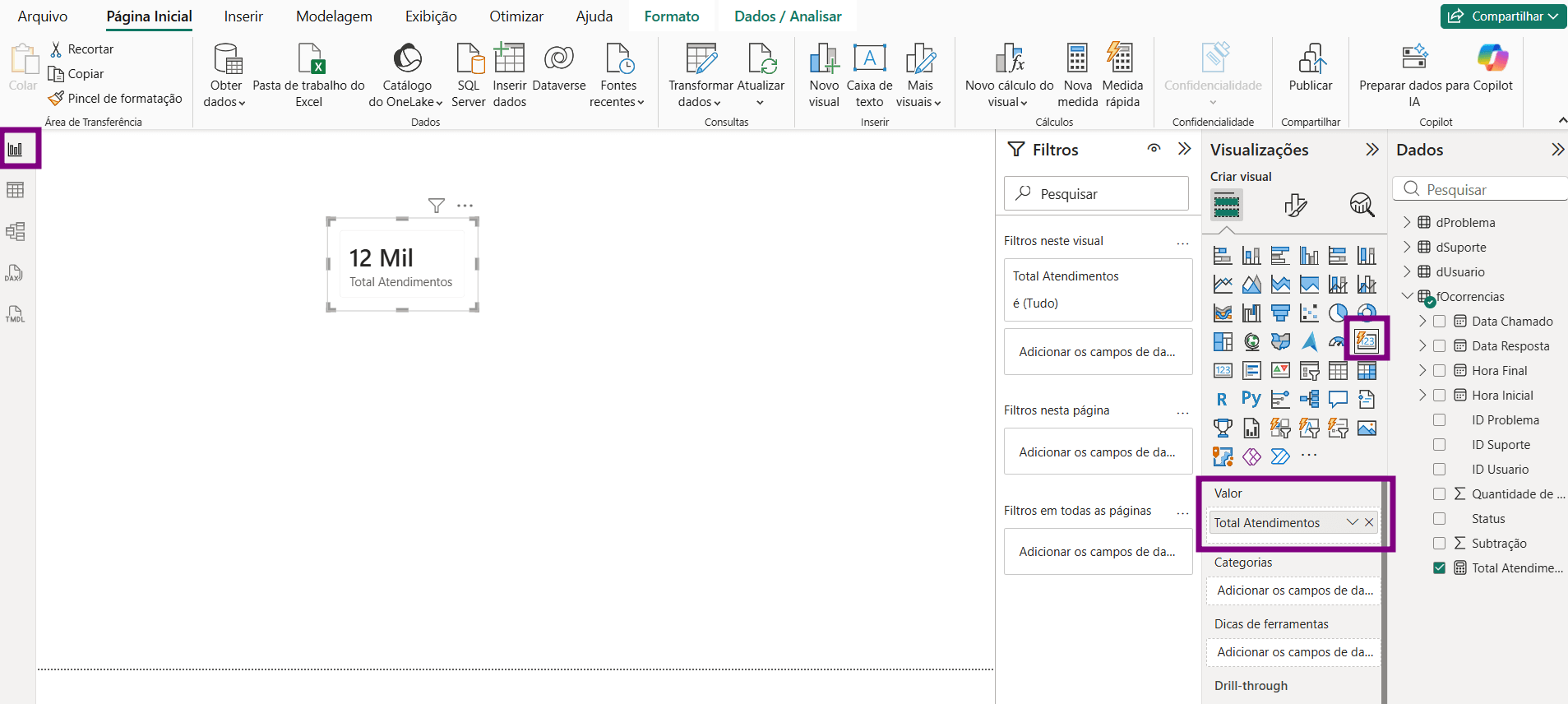Viewport: 1568px width, 704px height.
Task: Check the ID Problema field checkbox
Action: pos(1439,420)
